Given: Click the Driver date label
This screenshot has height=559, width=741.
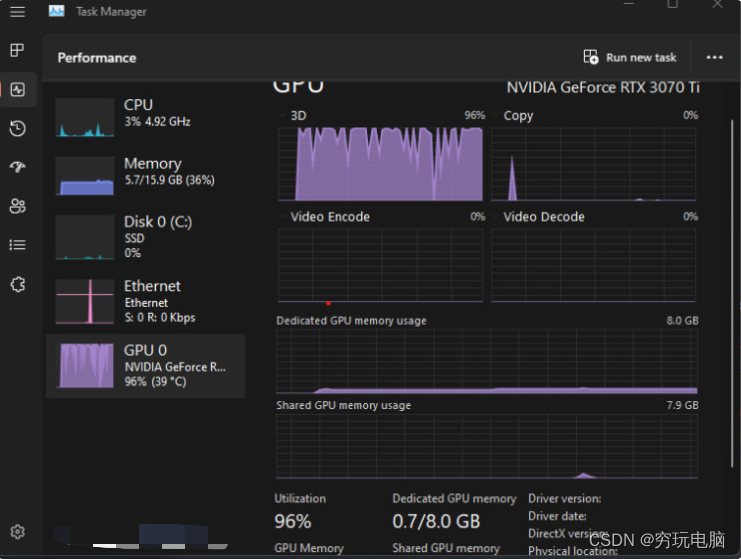Looking at the screenshot, I should coord(557,516).
